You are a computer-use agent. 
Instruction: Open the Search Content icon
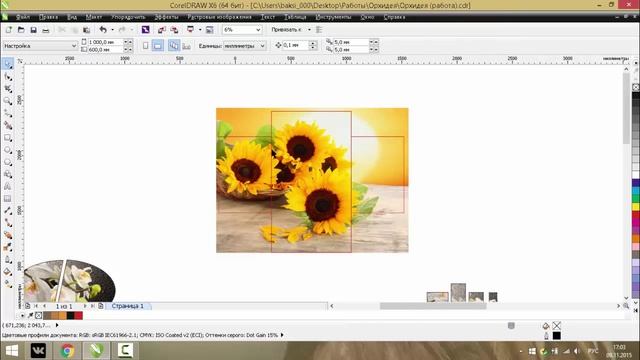(145, 30)
